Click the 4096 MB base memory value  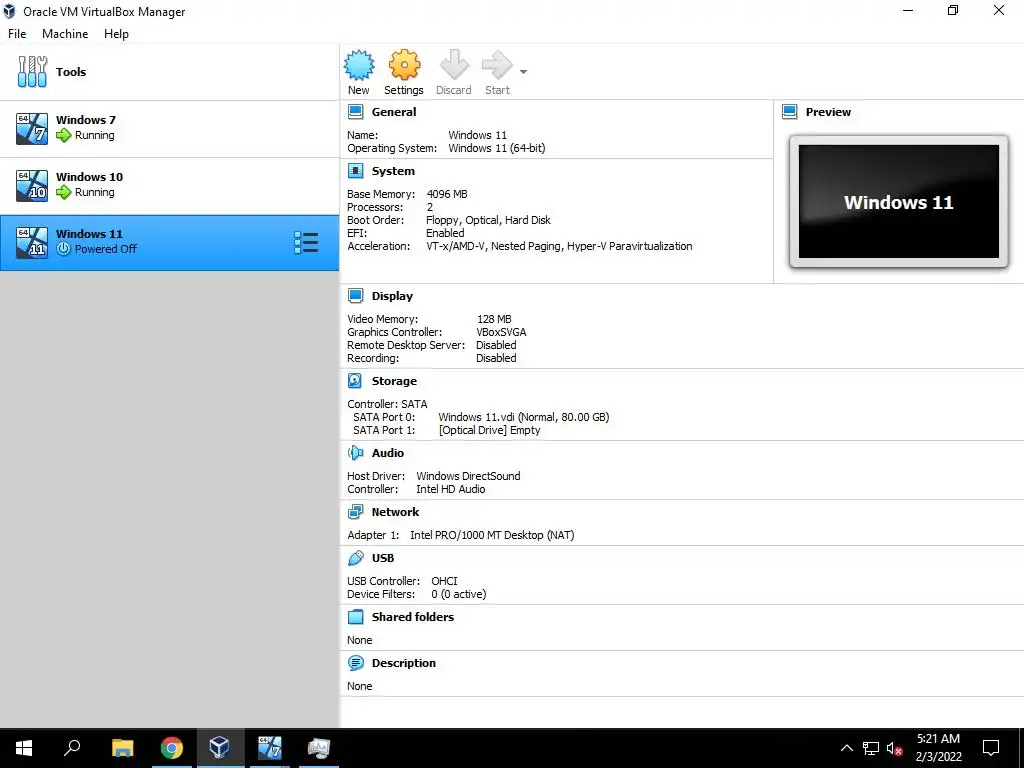click(x=447, y=194)
